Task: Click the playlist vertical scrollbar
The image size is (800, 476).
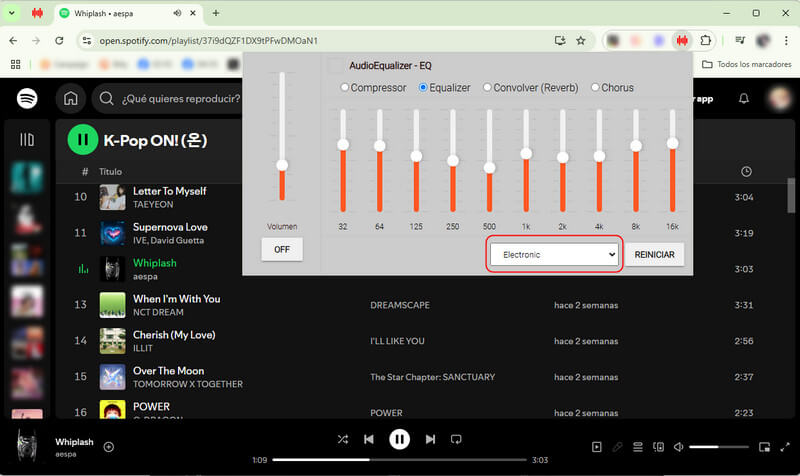Action: coord(791,195)
